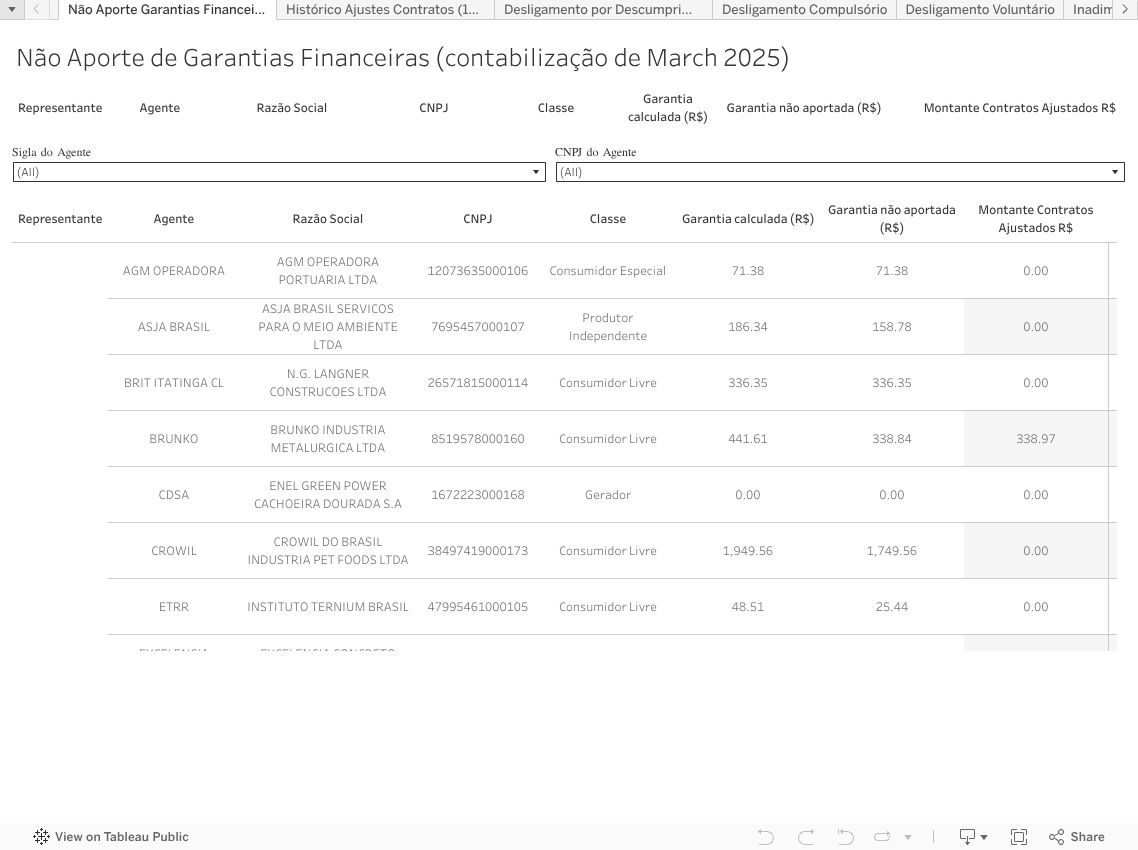Open Desligamento por Descumprimento tab

pos(598,9)
